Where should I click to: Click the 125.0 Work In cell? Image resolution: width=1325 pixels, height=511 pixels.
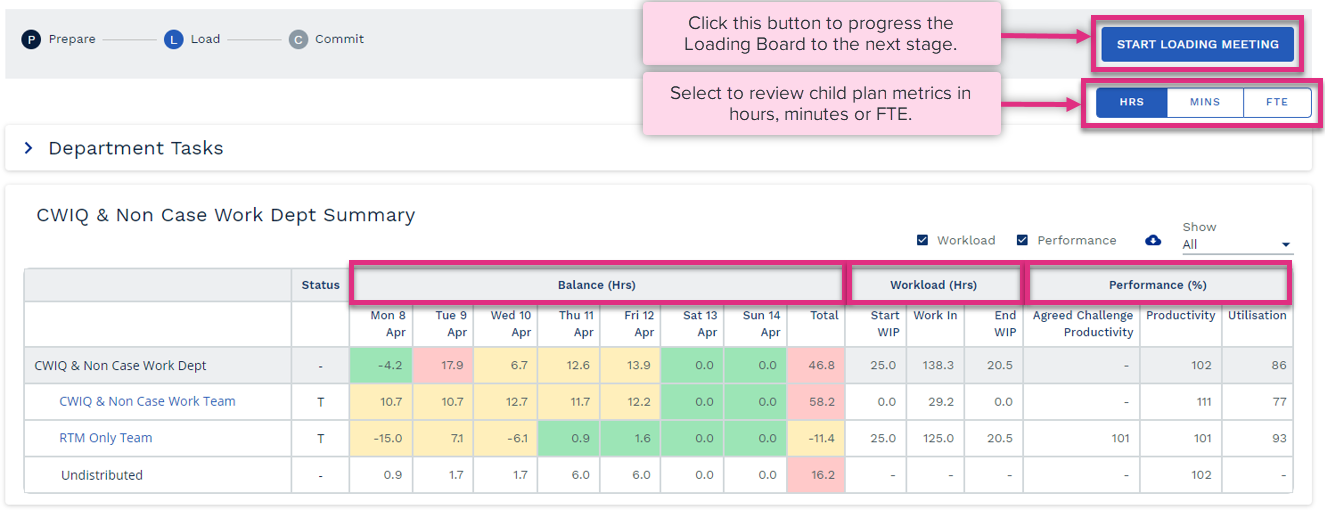pyautogui.click(x=935, y=438)
